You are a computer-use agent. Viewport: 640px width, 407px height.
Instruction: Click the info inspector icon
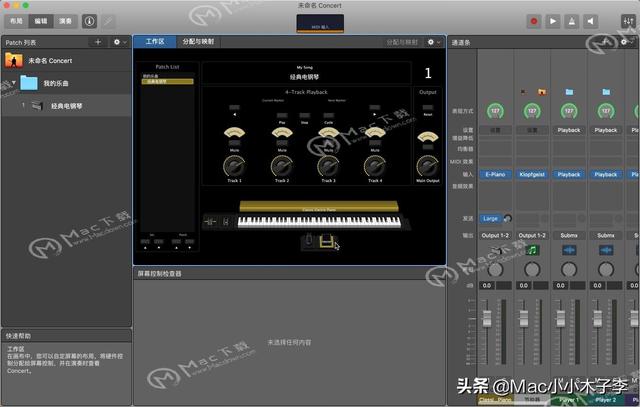coord(89,21)
